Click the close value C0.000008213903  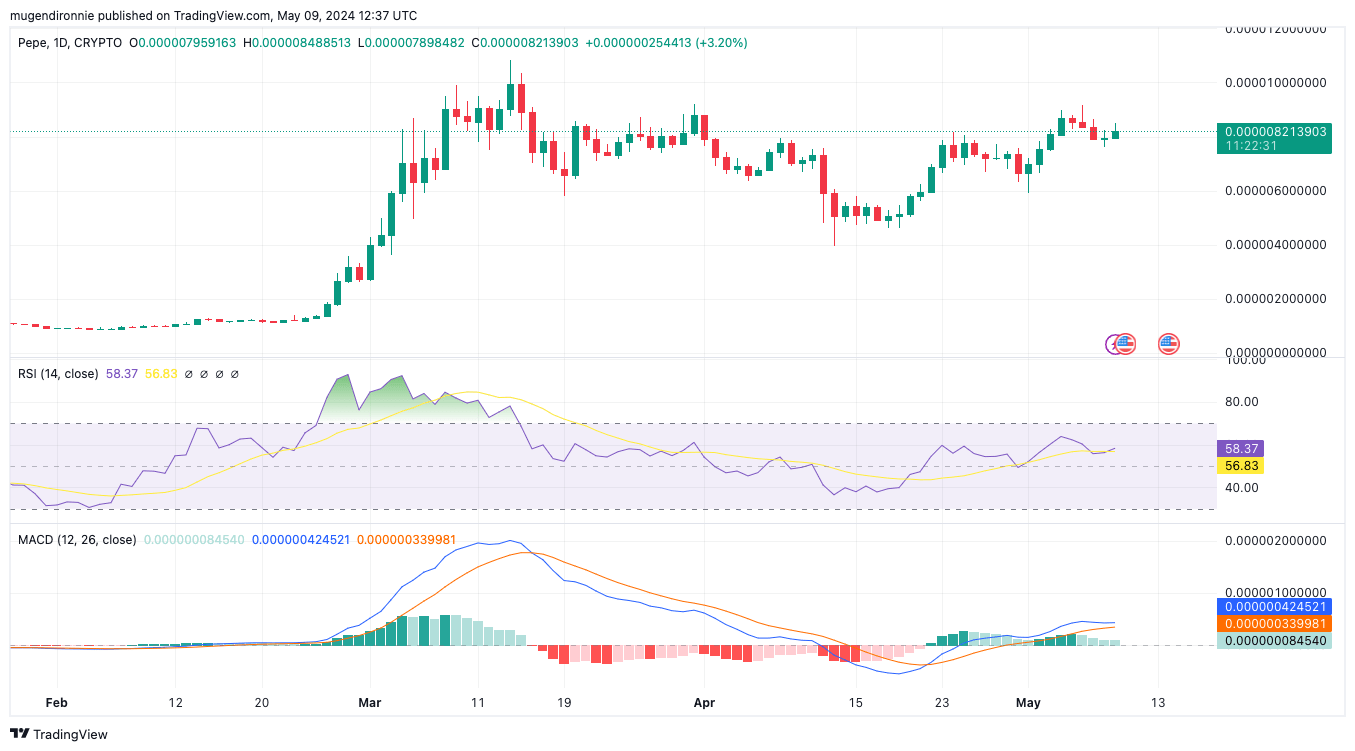(x=525, y=43)
